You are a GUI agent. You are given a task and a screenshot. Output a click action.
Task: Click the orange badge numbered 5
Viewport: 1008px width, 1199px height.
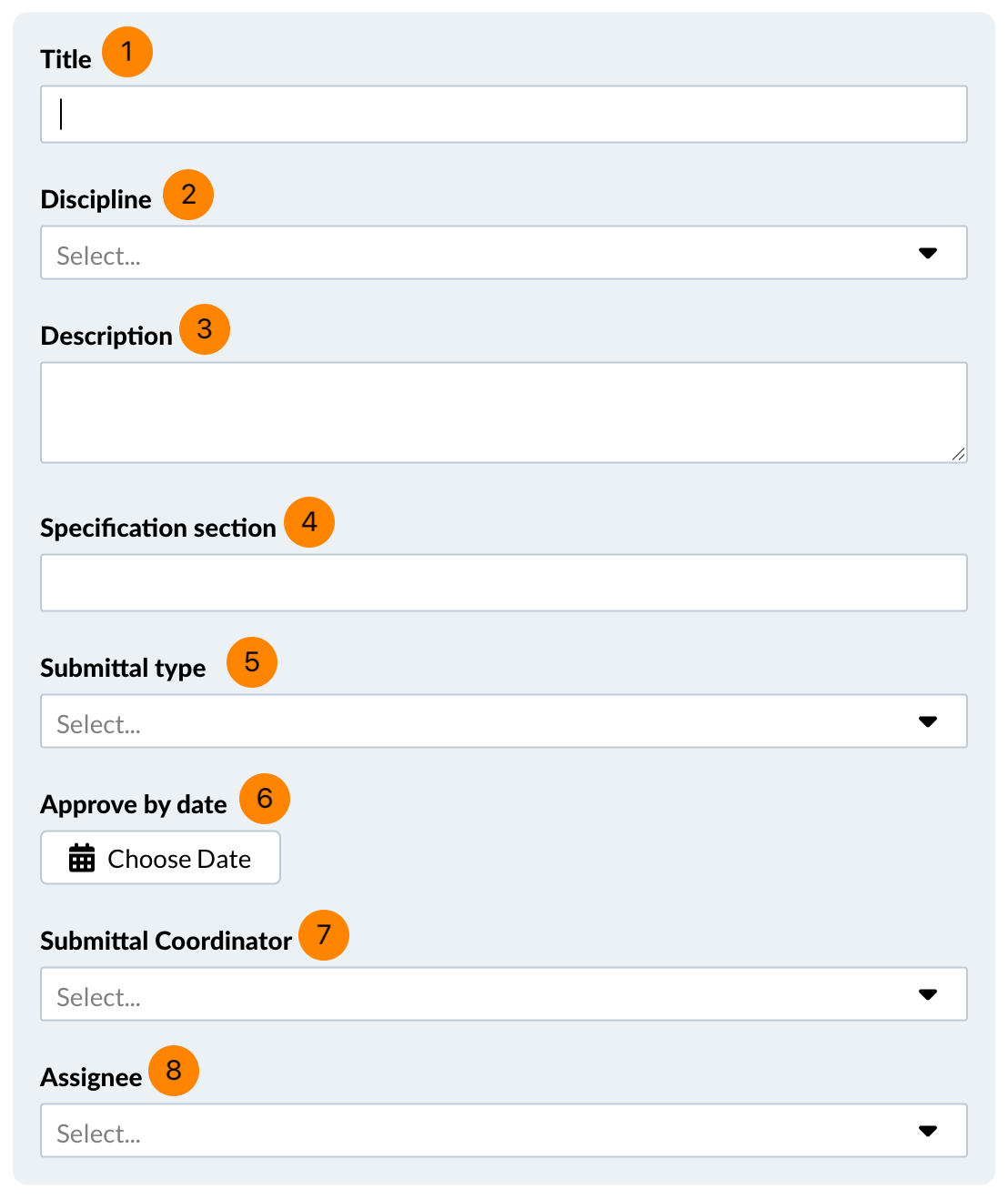(252, 662)
